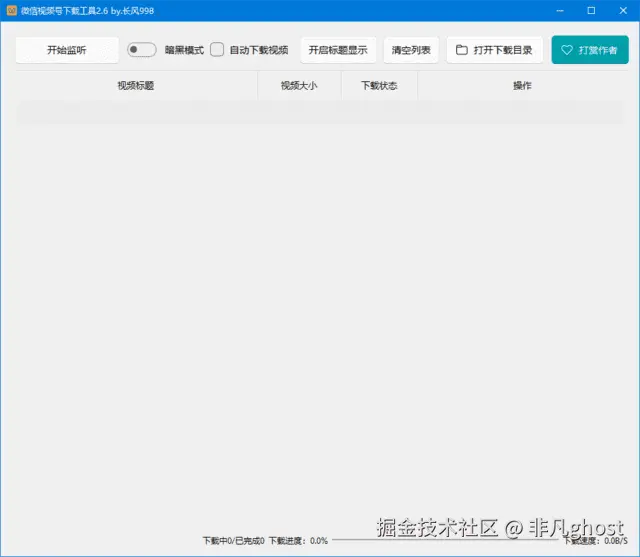Click the app icon in title bar
This screenshot has height=557, width=640.
(x=11, y=10)
